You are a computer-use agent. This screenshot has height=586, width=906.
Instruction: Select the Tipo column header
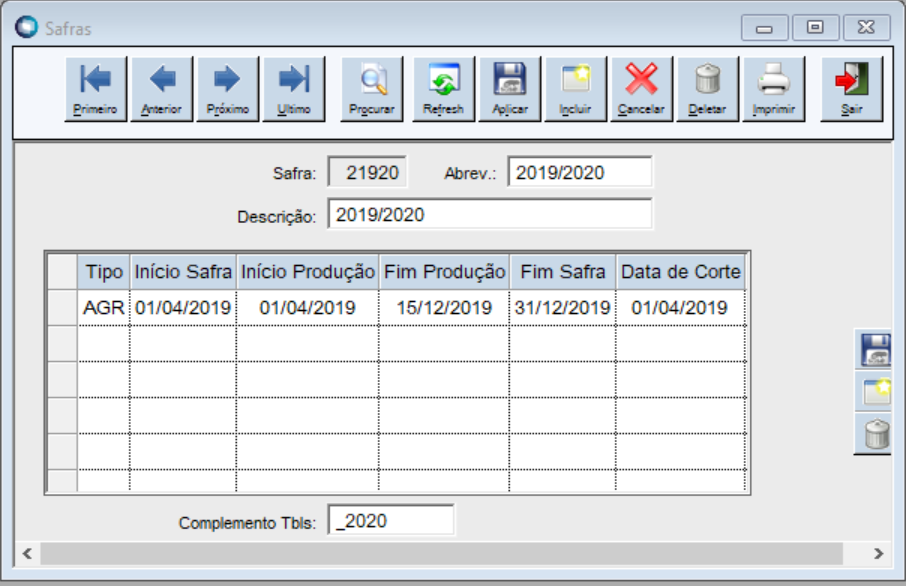(104, 272)
